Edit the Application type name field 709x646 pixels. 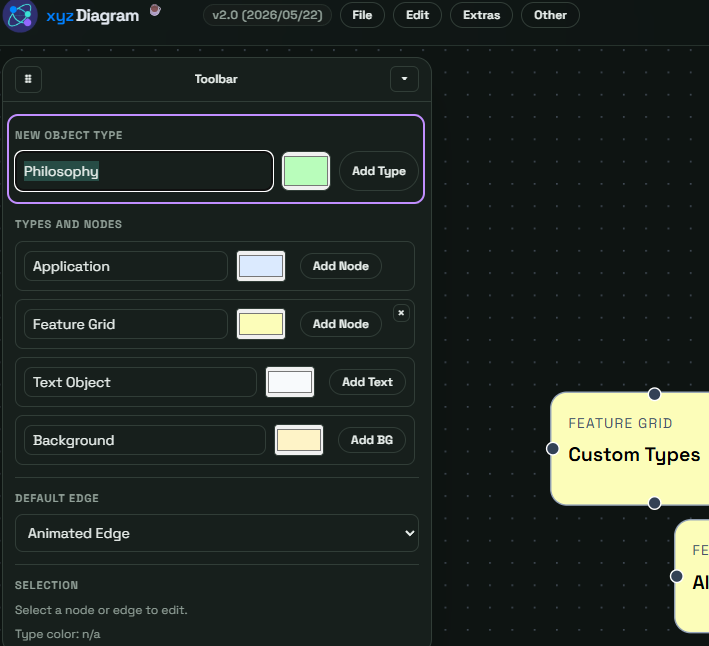coord(126,266)
